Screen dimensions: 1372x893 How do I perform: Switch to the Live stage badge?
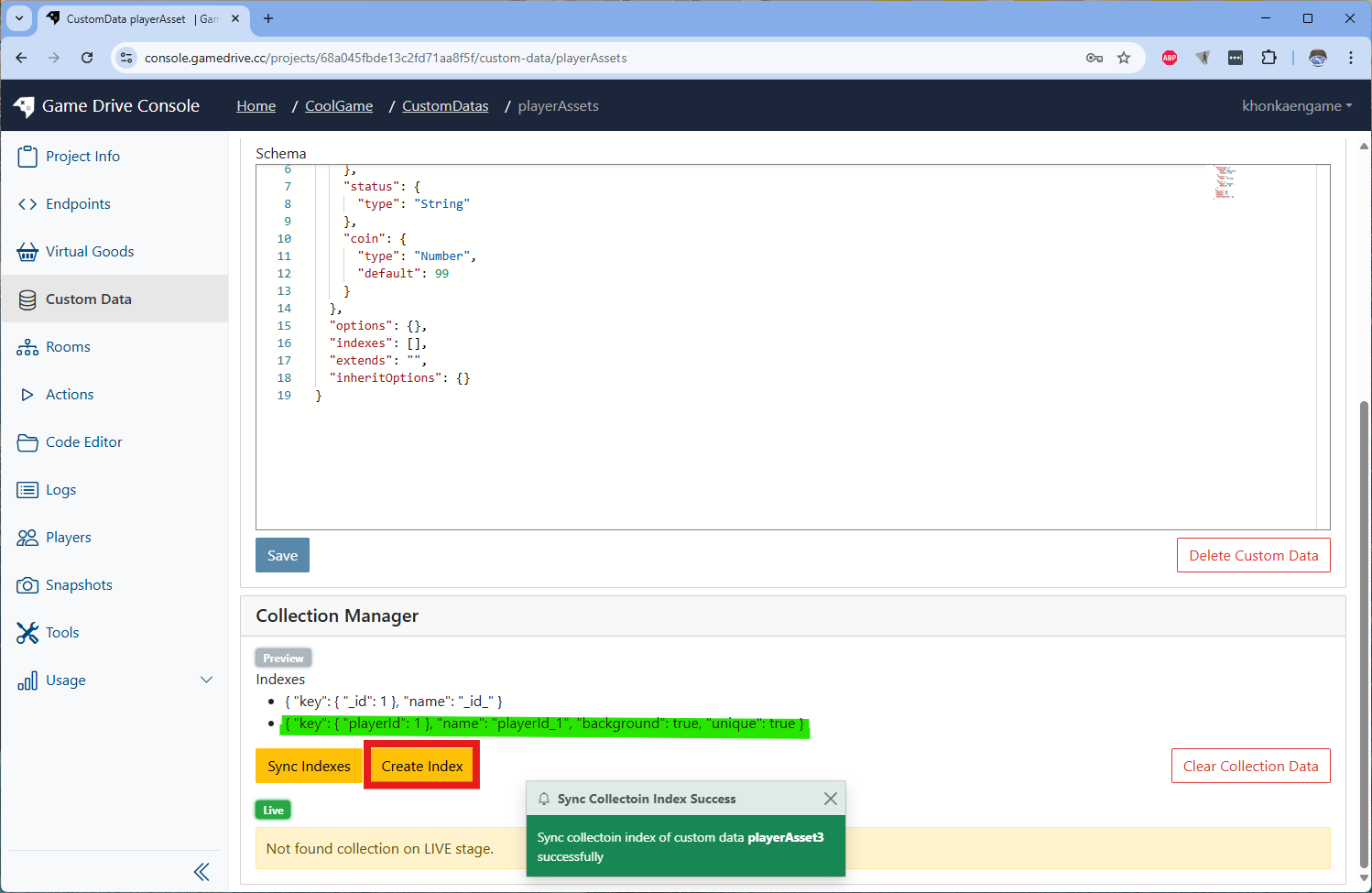[x=273, y=810]
